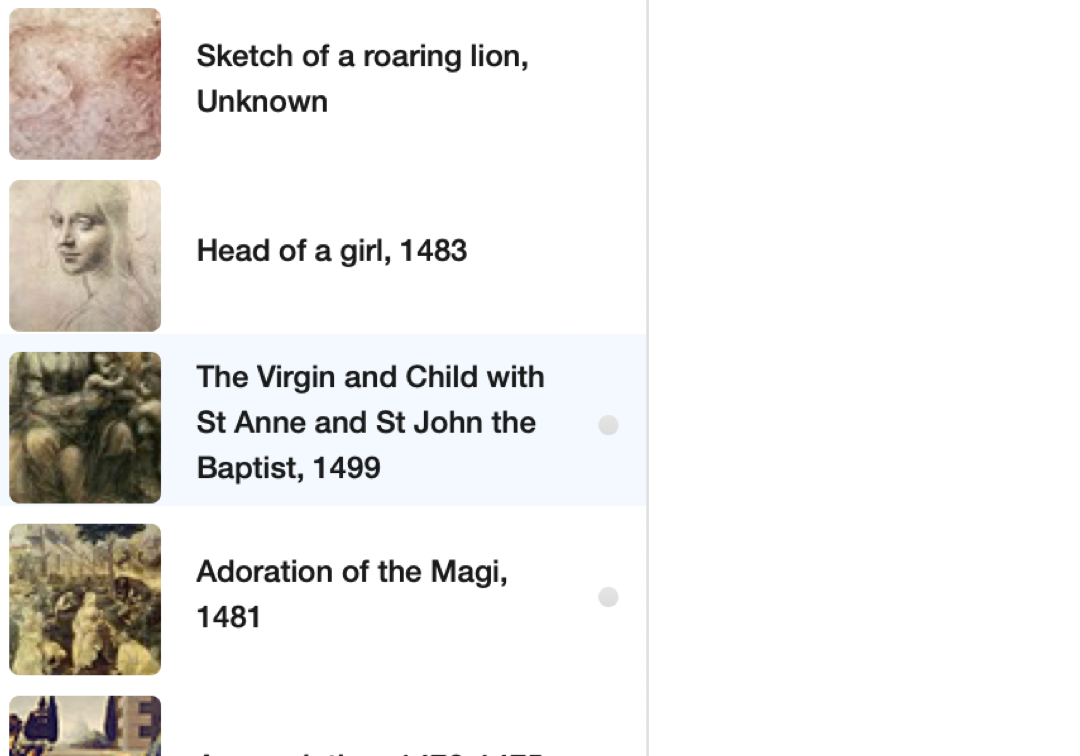The image size is (1080, 756).
Task: Click the 'Baptist, 1499' text line
Action: (x=288, y=468)
